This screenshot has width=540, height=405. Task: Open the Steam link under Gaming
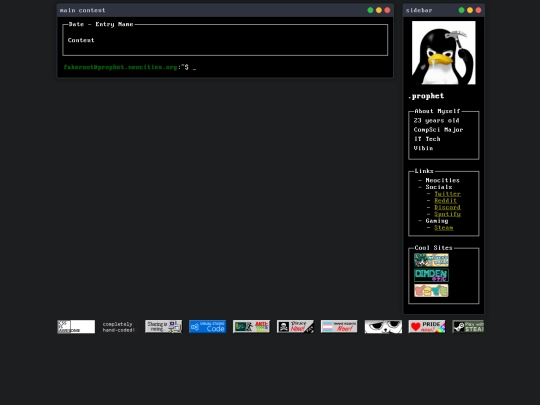tap(444, 228)
